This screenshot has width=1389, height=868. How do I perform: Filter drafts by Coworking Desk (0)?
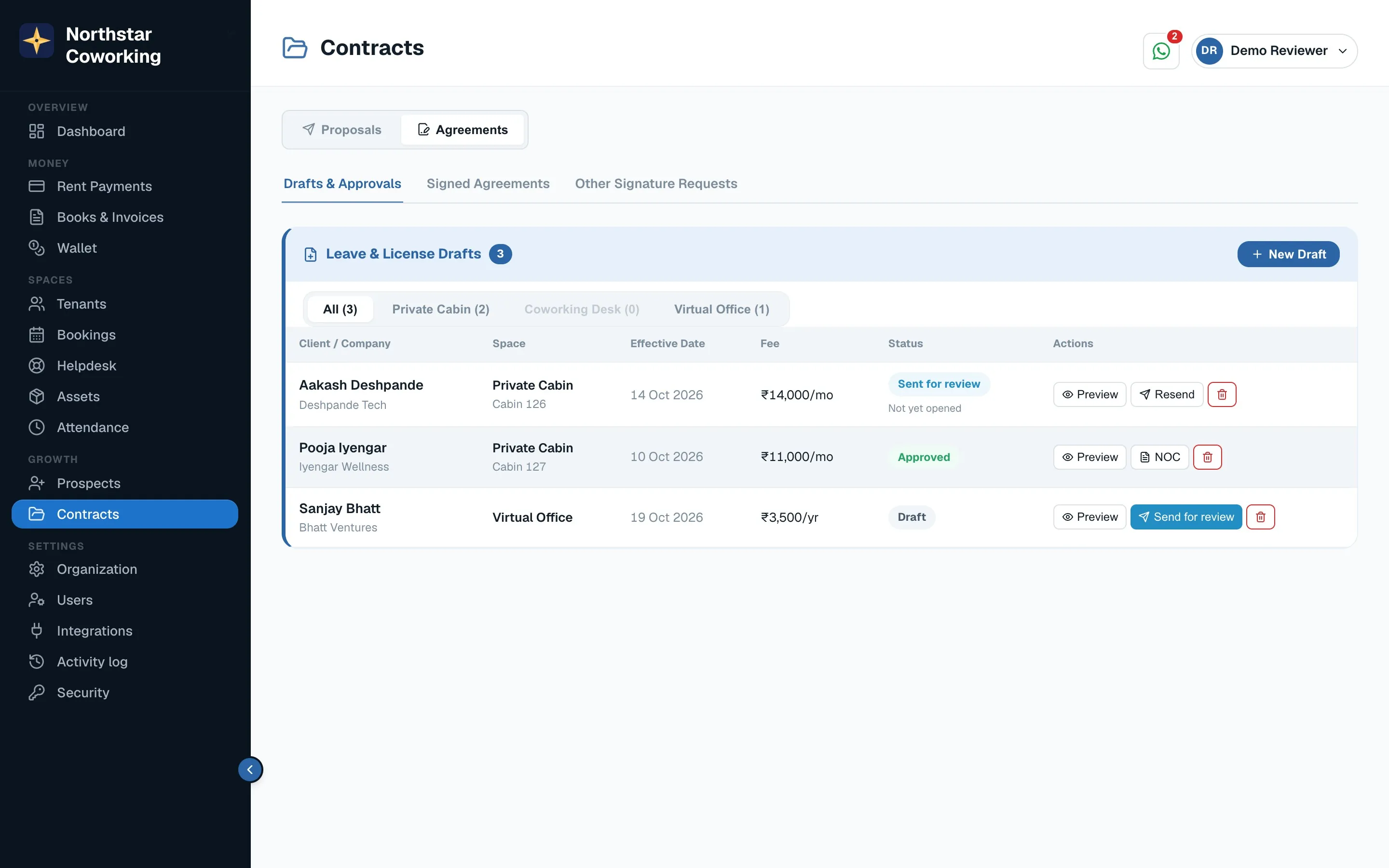tap(582, 310)
